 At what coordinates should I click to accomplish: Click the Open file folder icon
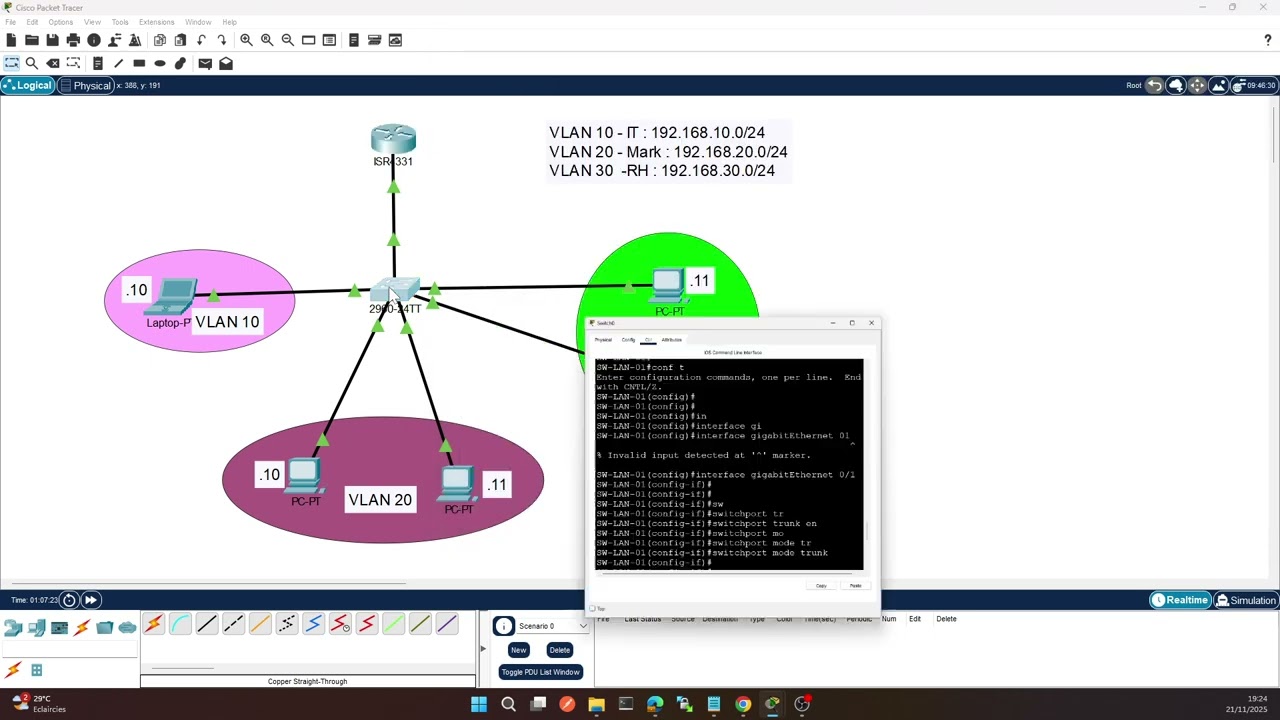pos(32,40)
